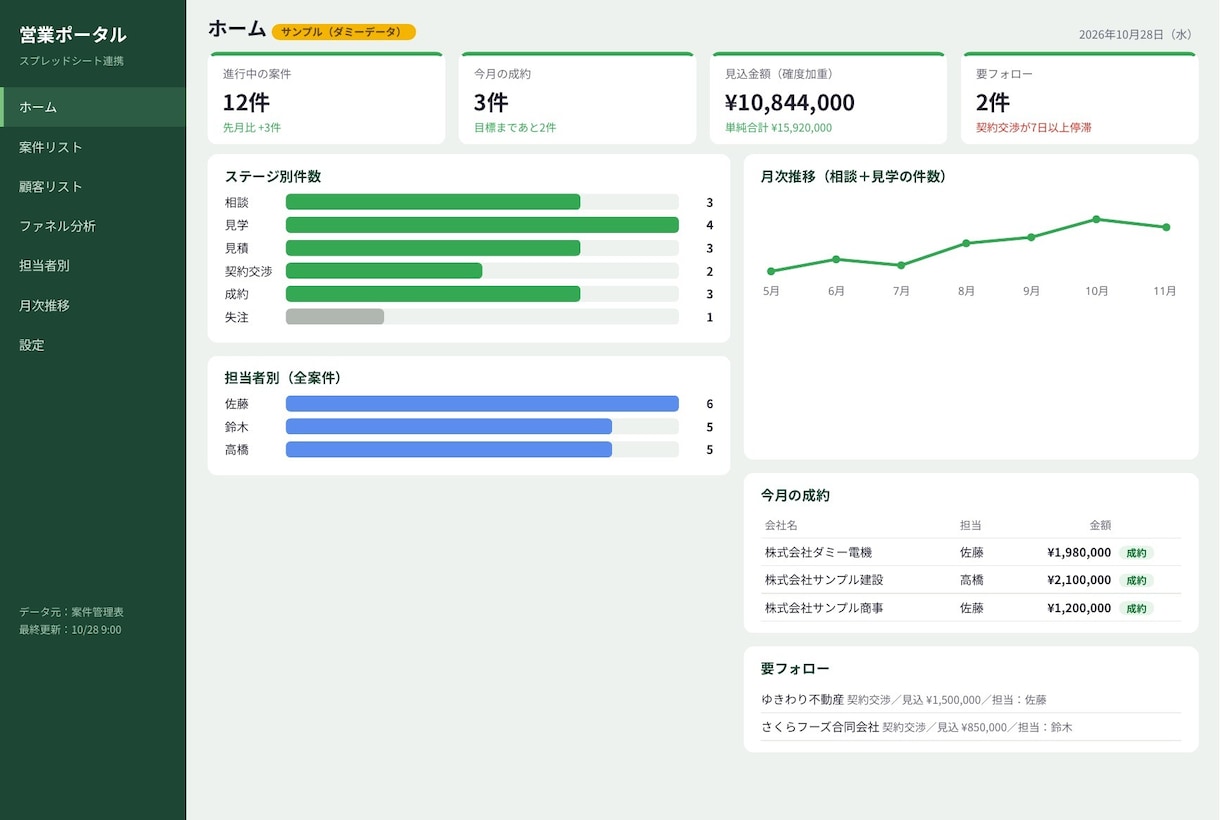Image resolution: width=1220 pixels, height=820 pixels.
Task: Click the 相談 stage bar
Action: (433, 202)
